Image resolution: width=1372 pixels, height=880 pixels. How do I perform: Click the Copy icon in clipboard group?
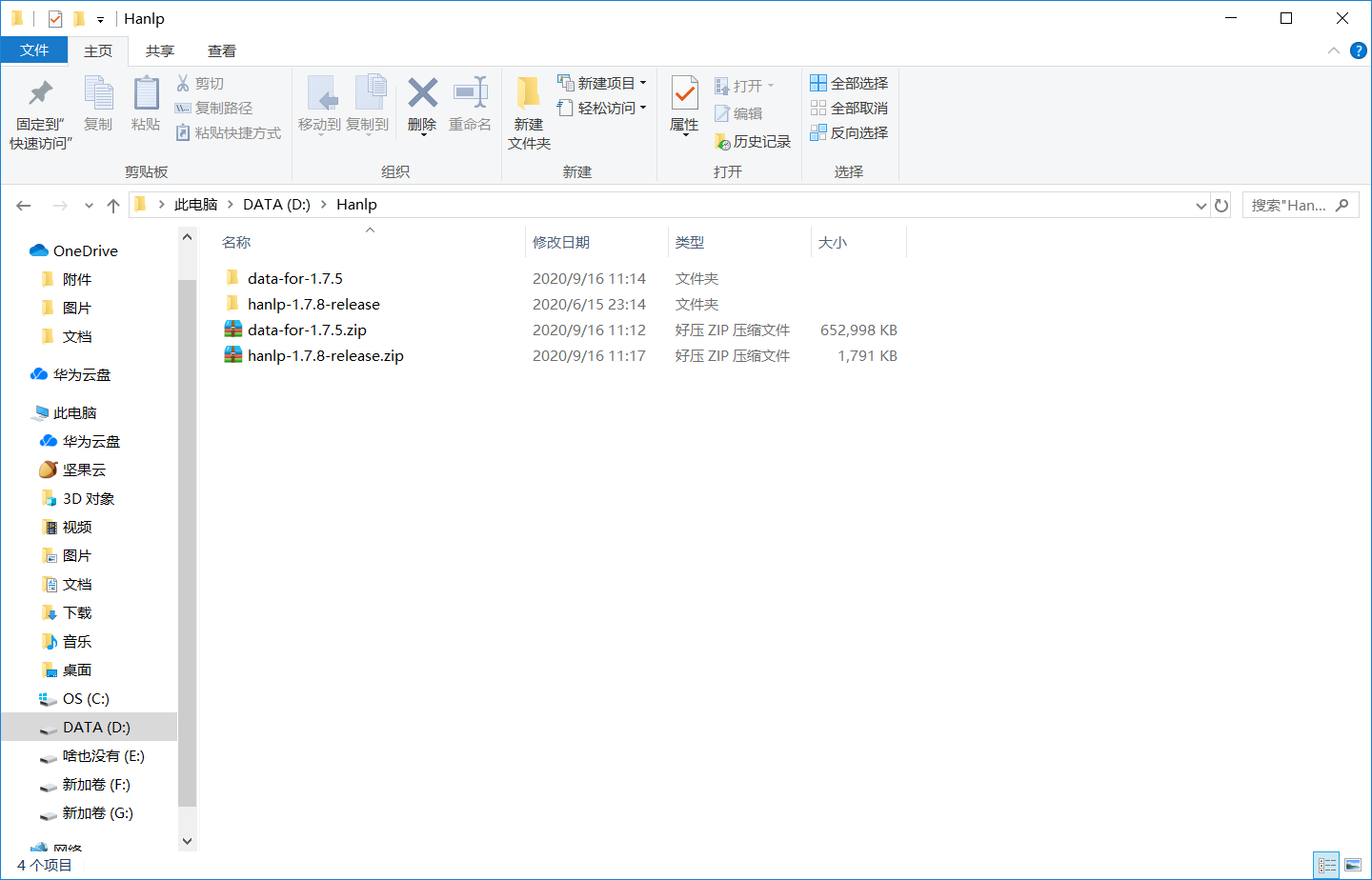(x=98, y=92)
